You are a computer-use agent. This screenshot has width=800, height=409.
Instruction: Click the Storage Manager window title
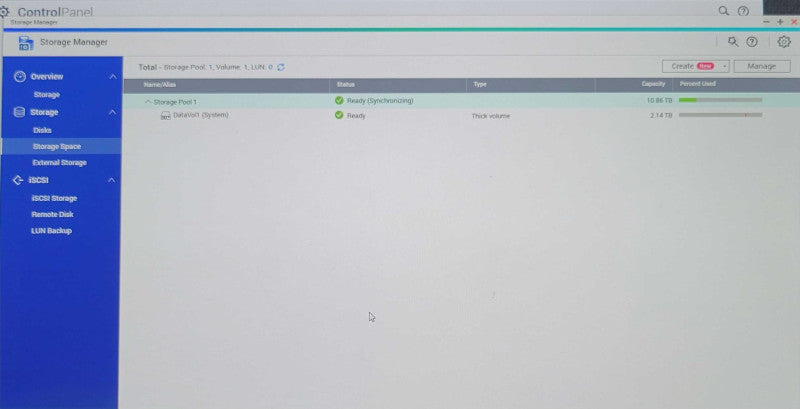point(74,42)
